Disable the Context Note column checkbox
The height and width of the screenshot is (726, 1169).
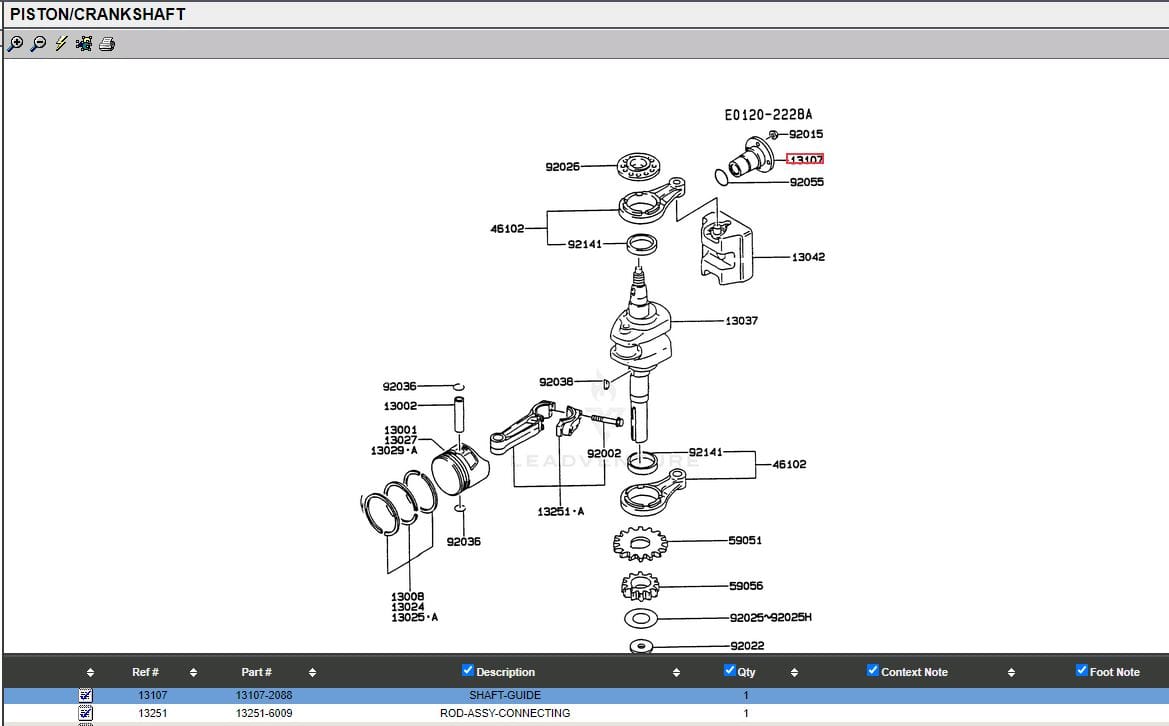[873, 671]
